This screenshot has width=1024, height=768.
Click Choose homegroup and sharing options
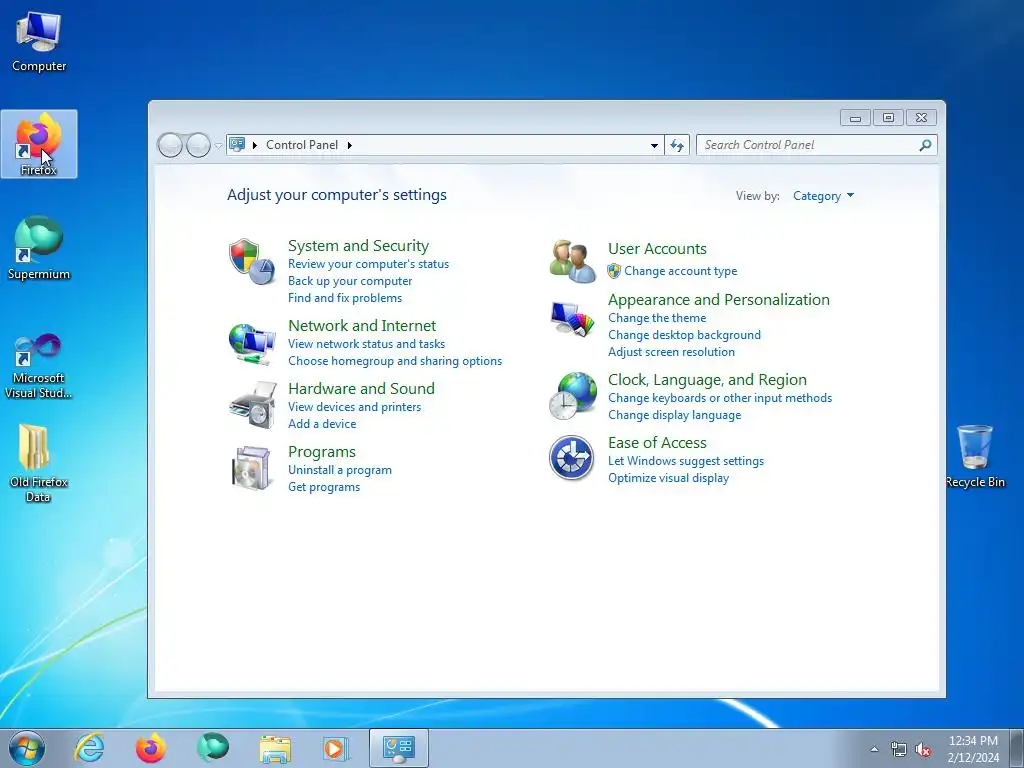point(395,360)
